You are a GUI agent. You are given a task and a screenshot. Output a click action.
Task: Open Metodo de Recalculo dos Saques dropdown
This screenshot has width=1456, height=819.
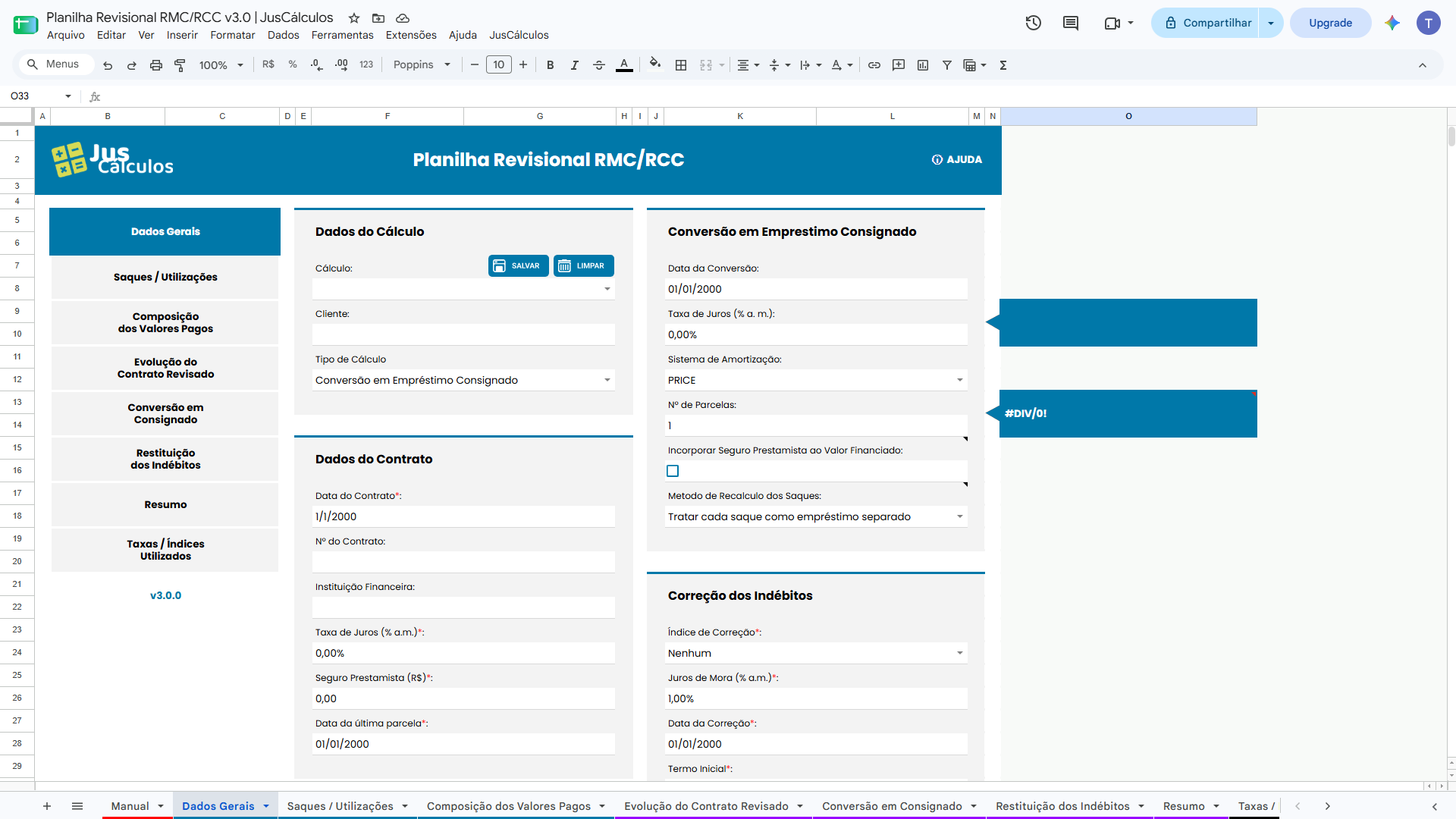point(960,516)
